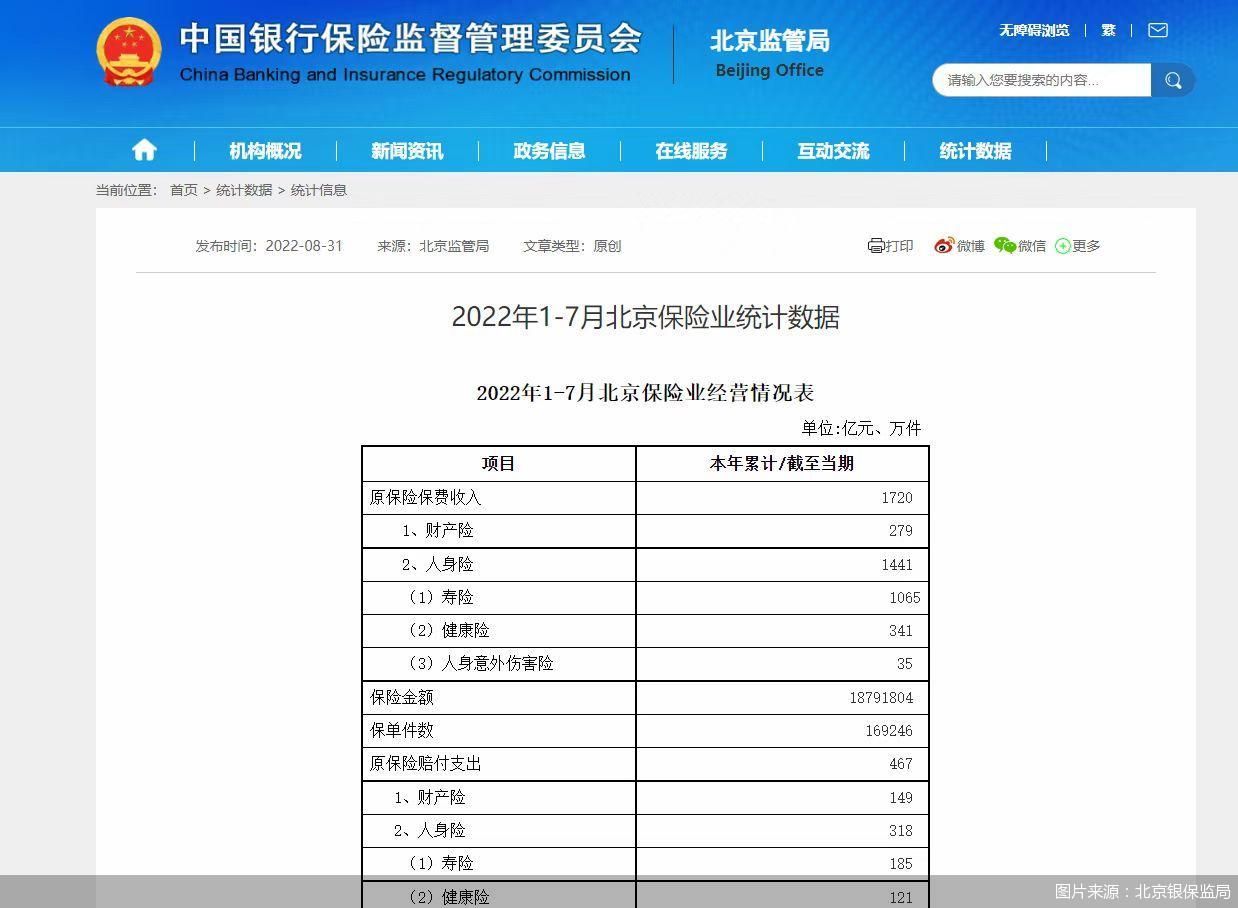Select the 新闻资讯 menu item
Screen dimensions: 1238x908
click(x=405, y=150)
